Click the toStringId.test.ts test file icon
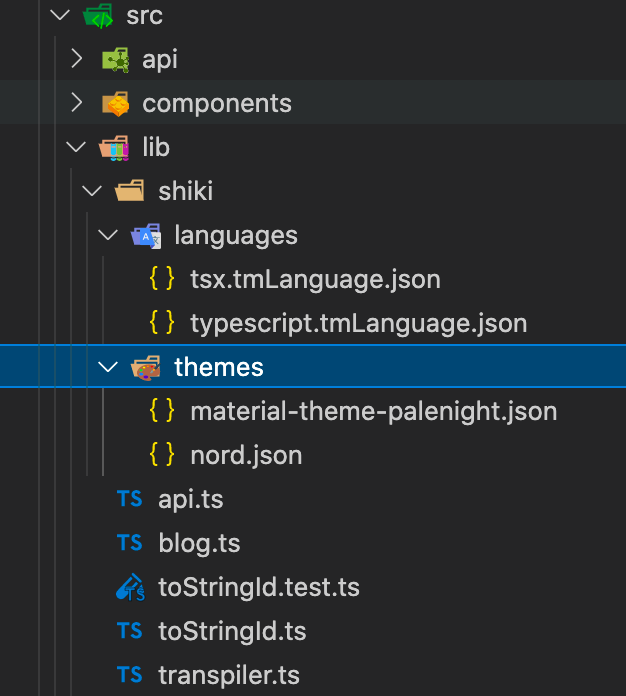Screen dimensions: 626x696 click(130, 588)
